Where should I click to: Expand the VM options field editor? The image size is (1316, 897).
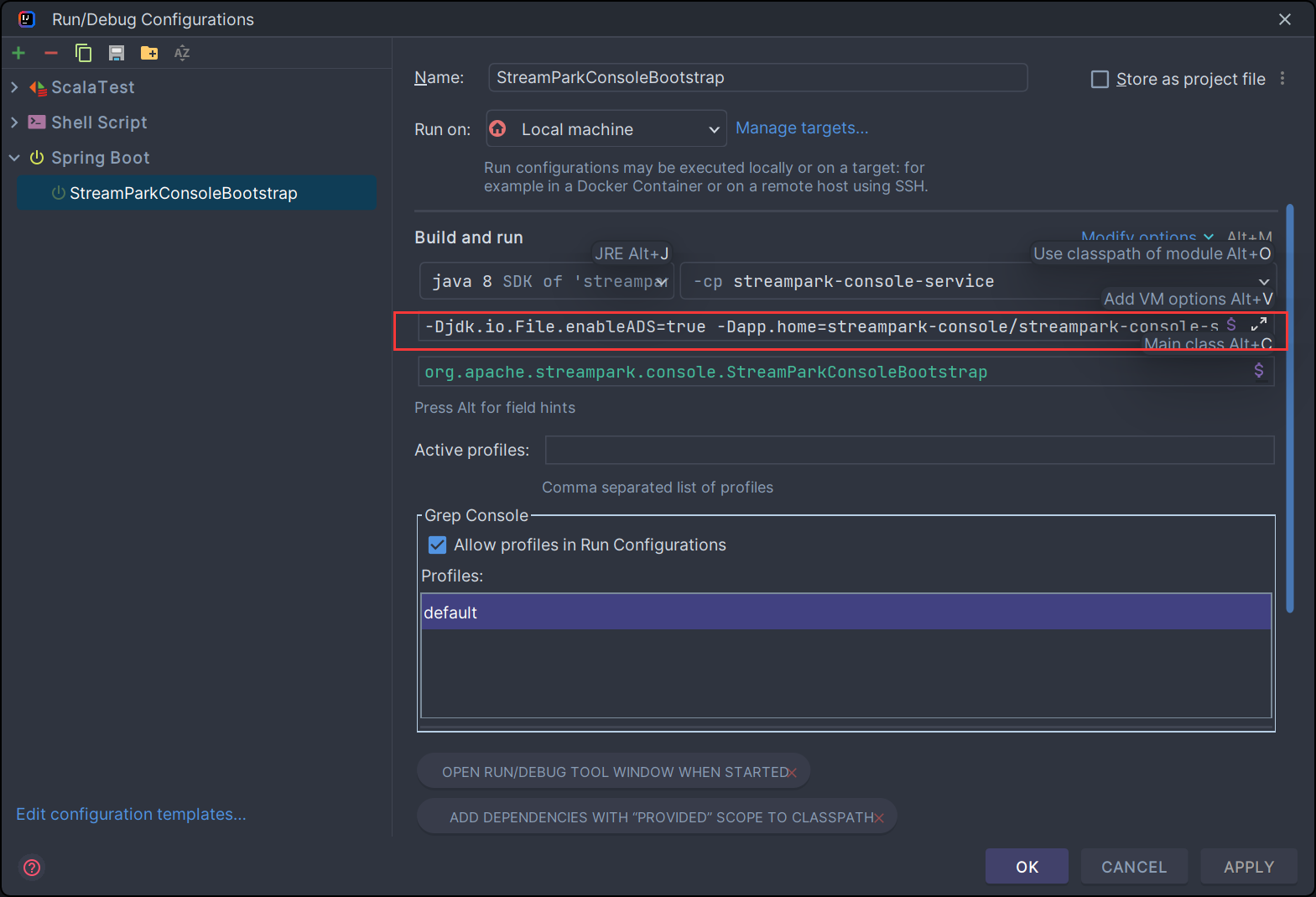point(1258,325)
